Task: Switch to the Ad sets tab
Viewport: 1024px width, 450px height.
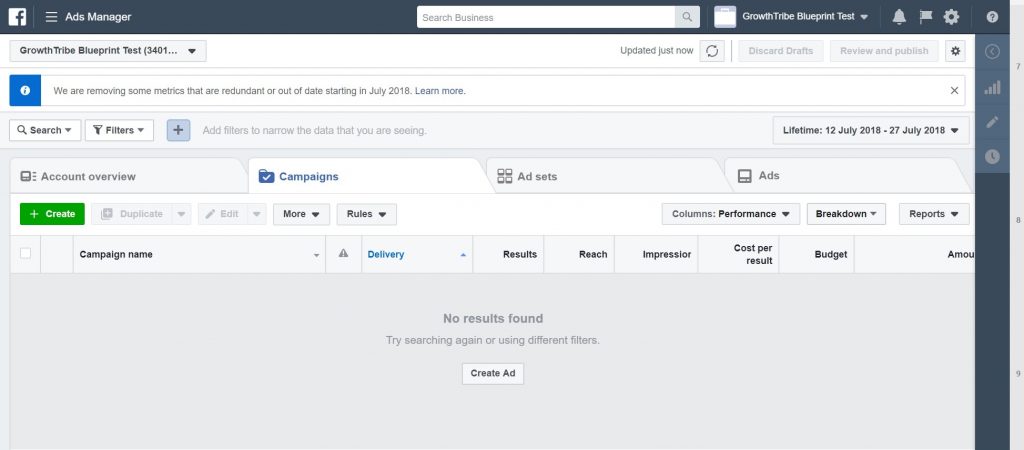Action: point(536,176)
